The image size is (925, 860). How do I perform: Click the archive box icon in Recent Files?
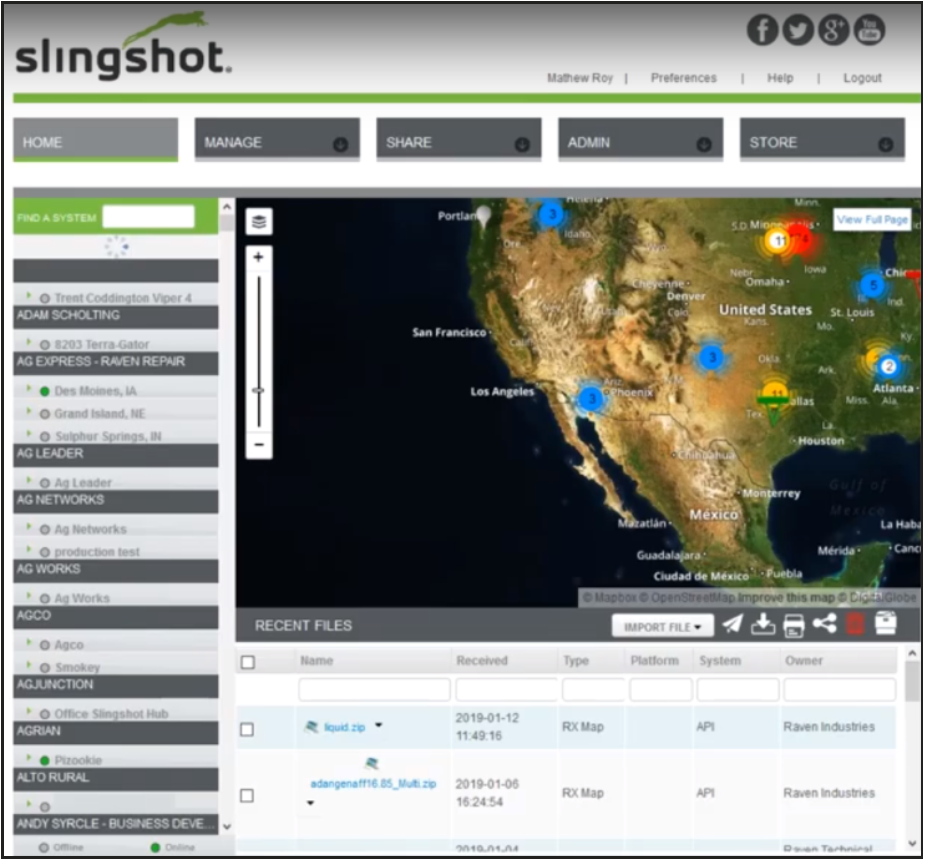pos(885,623)
